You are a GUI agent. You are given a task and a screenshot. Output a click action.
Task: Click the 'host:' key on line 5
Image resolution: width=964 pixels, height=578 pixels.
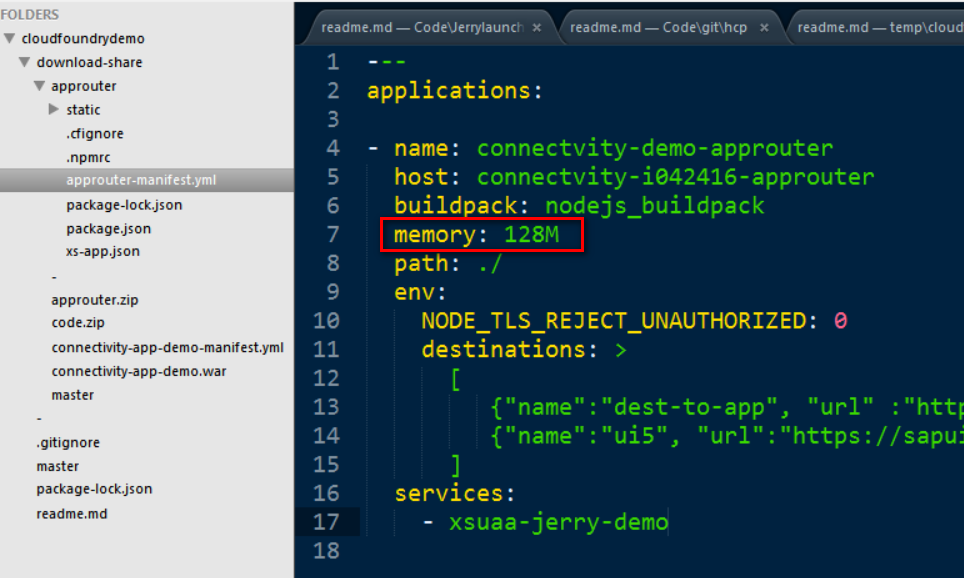tap(427, 177)
